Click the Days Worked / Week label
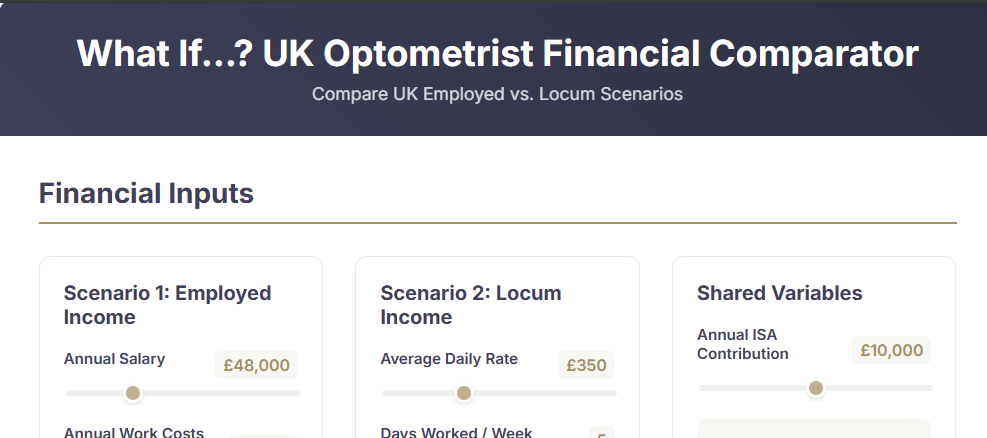Image resolution: width=987 pixels, height=438 pixels. [x=456, y=432]
